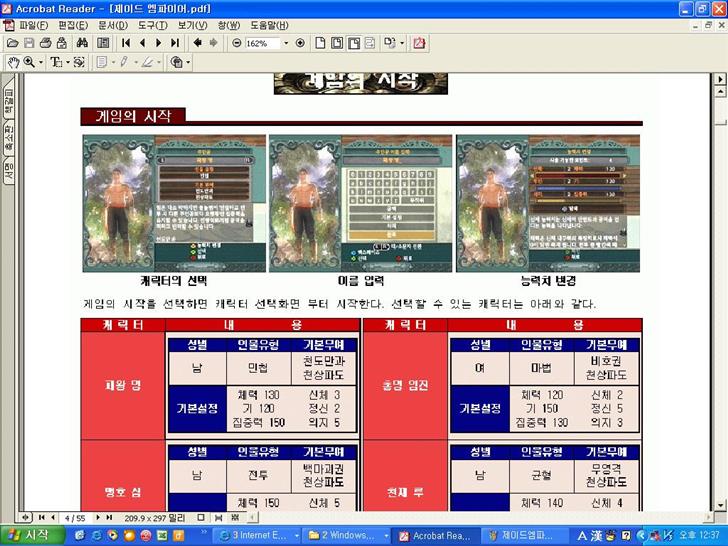Click the status bar next page button
The height and width of the screenshot is (546, 728).
tap(98, 517)
